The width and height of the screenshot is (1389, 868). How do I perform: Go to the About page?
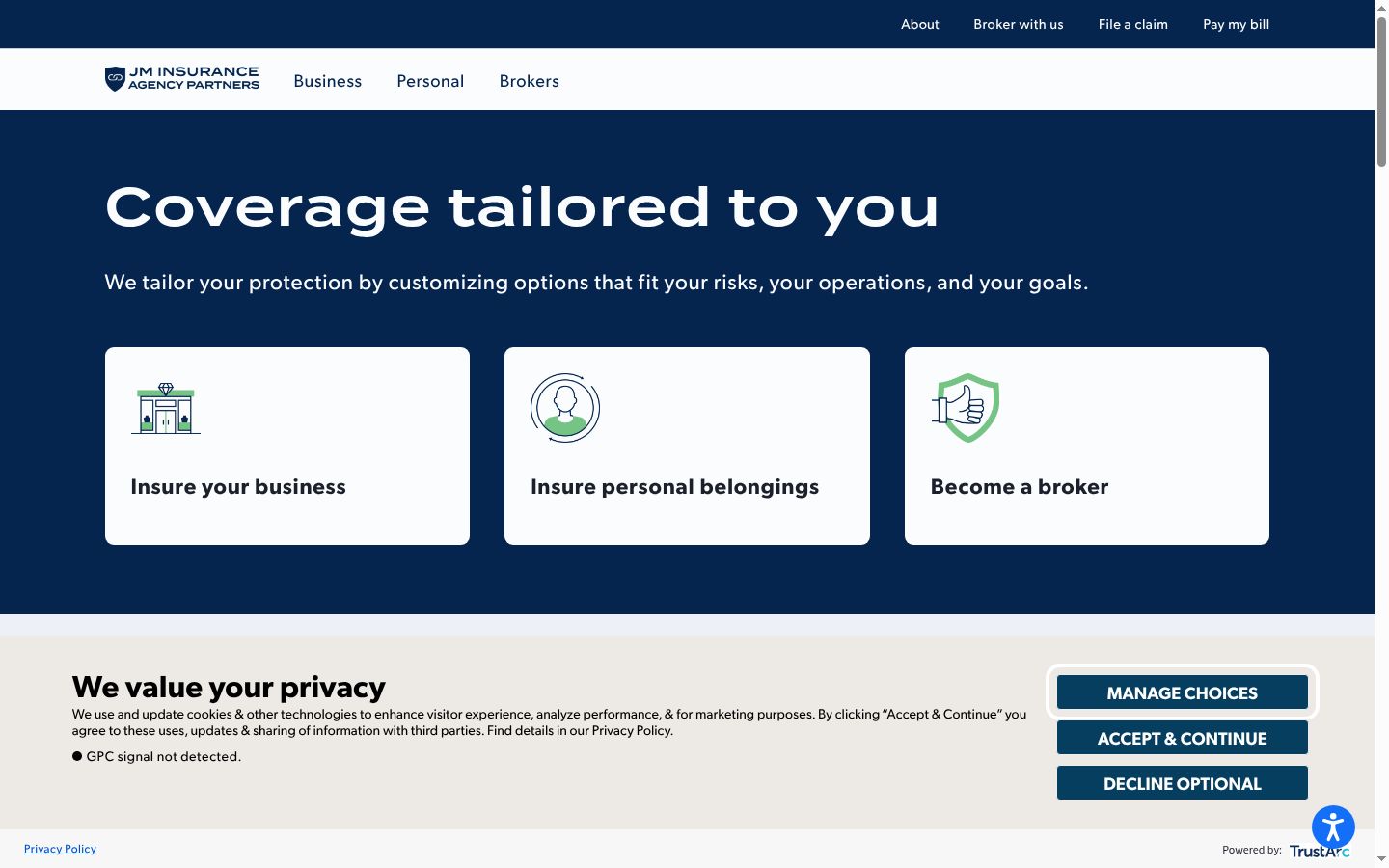click(x=920, y=24)
